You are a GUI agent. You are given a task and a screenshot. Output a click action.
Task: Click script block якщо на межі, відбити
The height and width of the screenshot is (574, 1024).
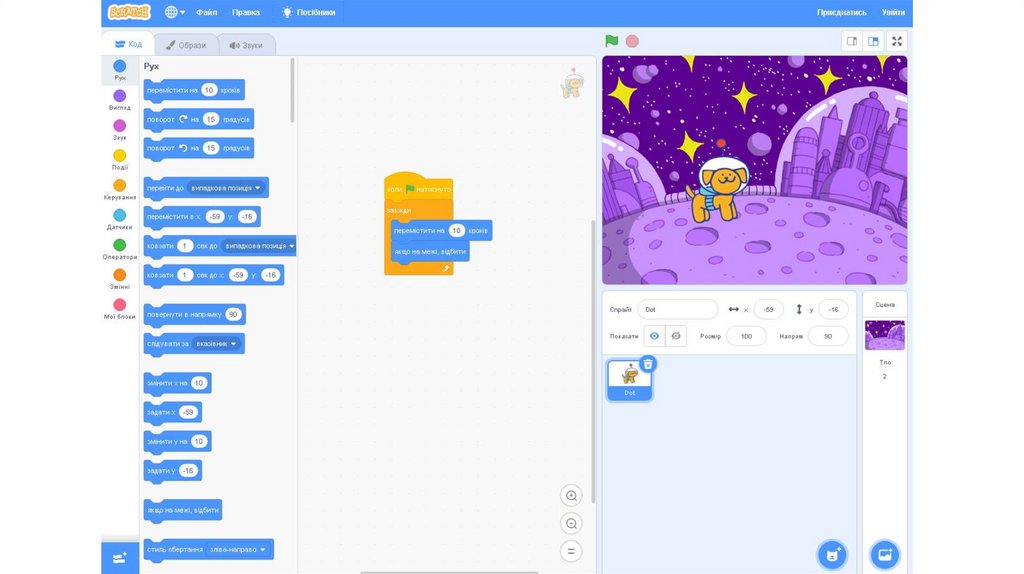tap(430, 252)
